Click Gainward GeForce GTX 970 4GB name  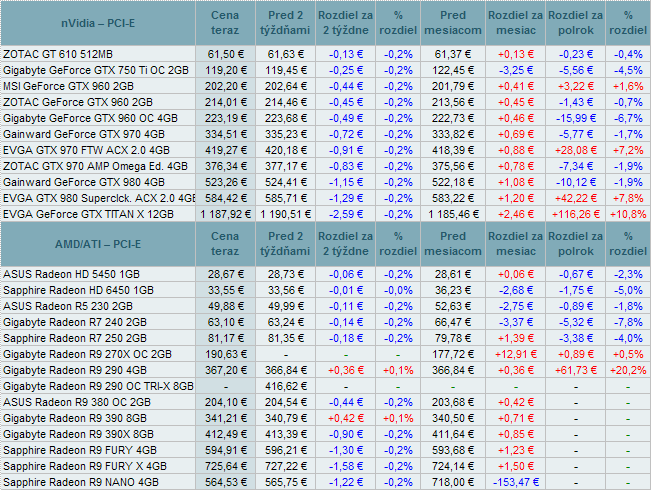pyautogui.click(x=84, y=134)
